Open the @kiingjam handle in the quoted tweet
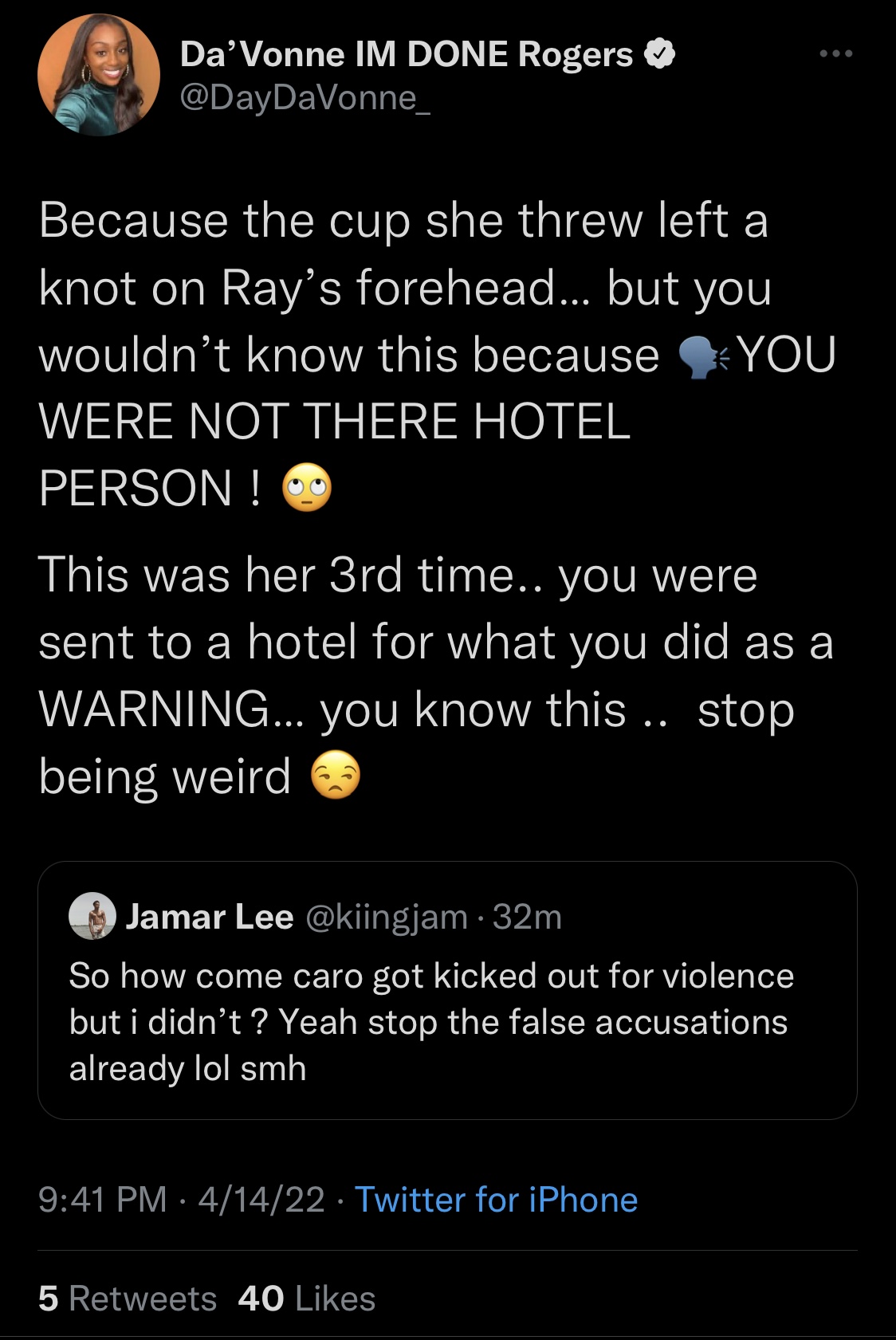This screenshot has width=896, height=1340. pos(387,918)
